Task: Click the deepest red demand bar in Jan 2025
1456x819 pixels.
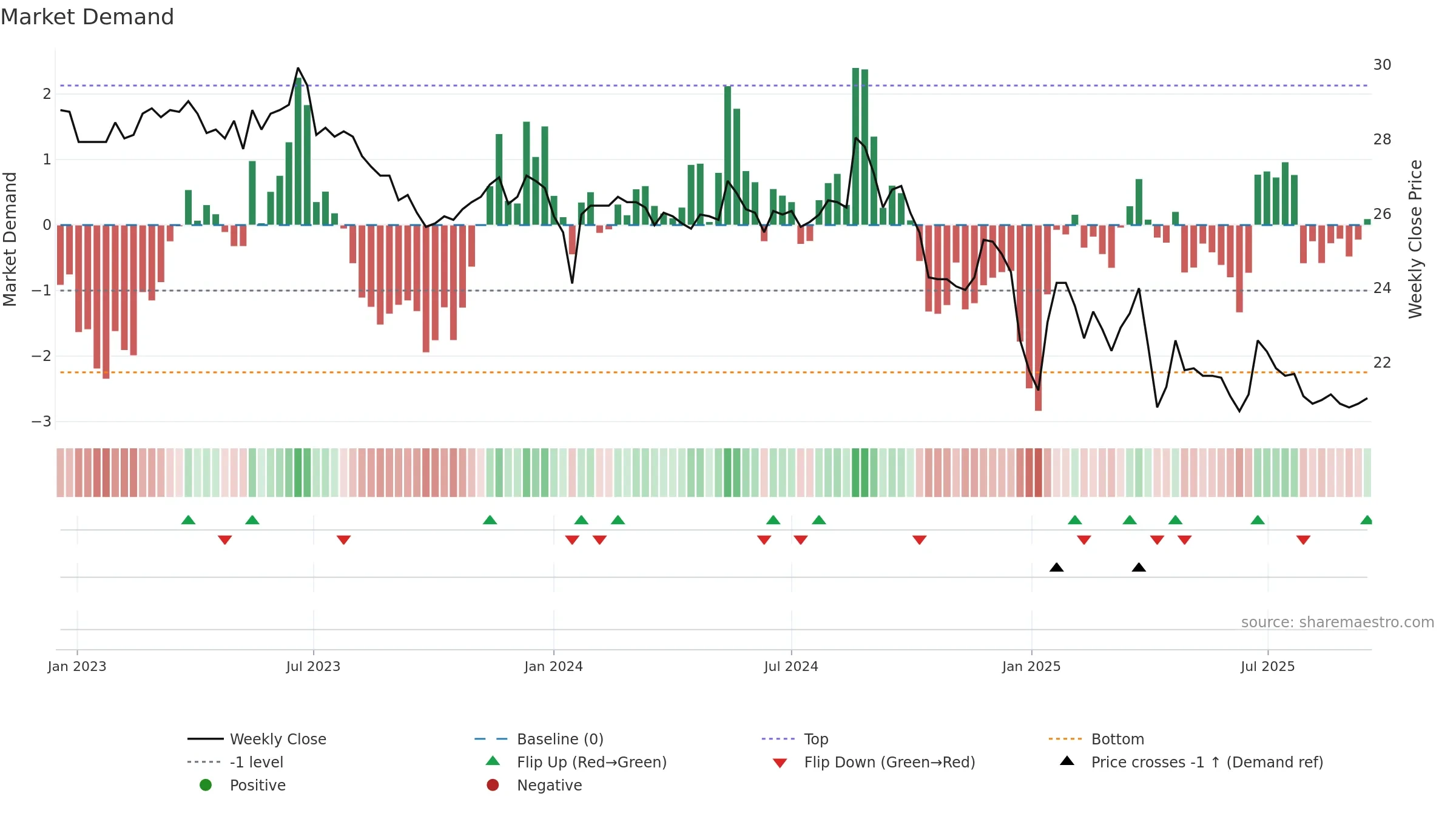Action: pos(1038,318)
